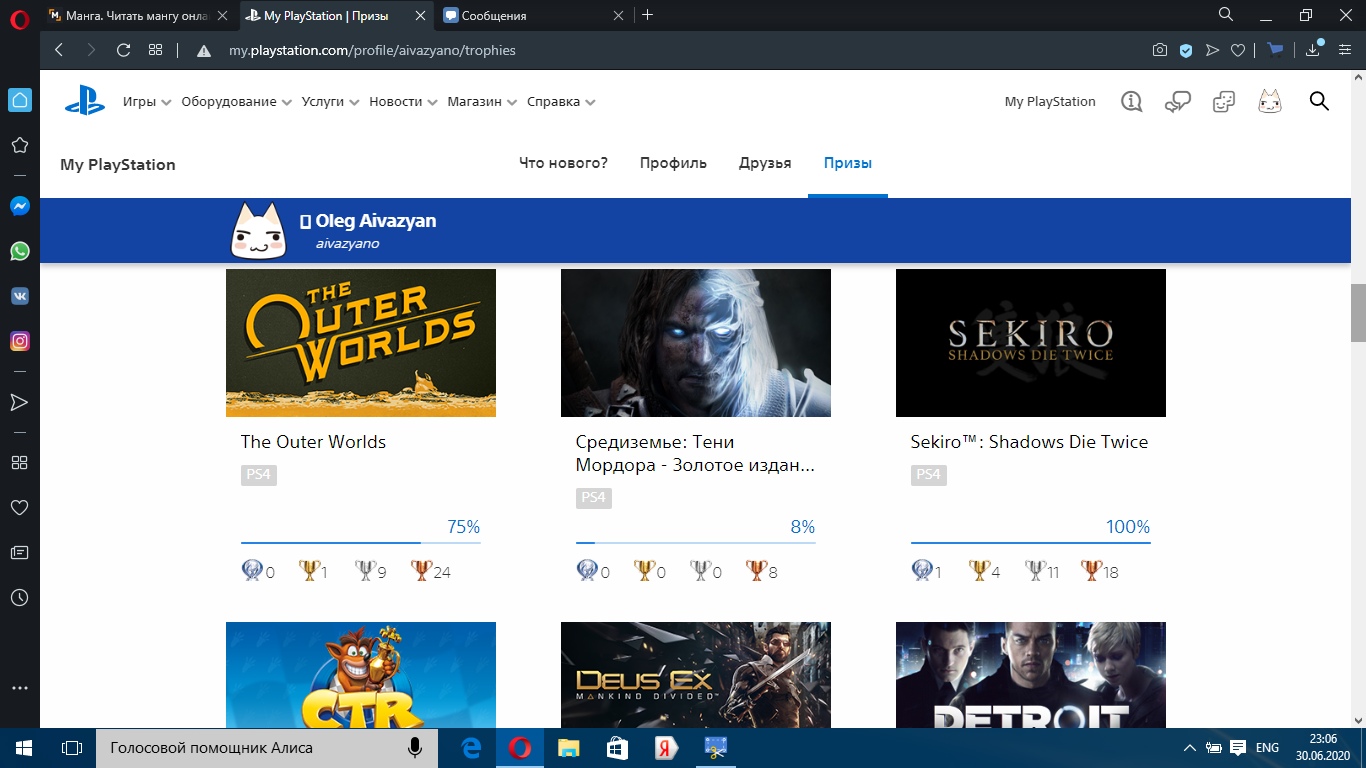Screen dimensions: 1366x768
Task: Open the Друзья tab
Action: [765, 163]
